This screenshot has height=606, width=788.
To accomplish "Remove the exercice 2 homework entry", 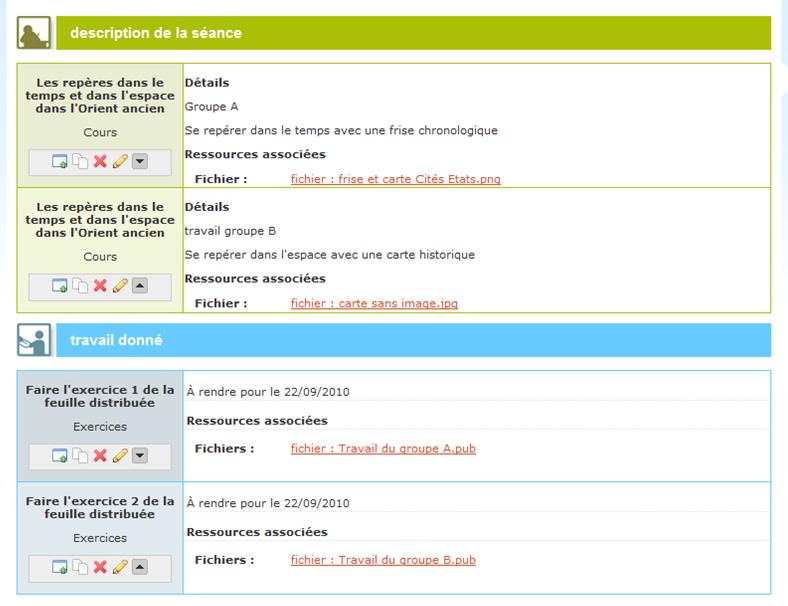I will pos(100,567).
